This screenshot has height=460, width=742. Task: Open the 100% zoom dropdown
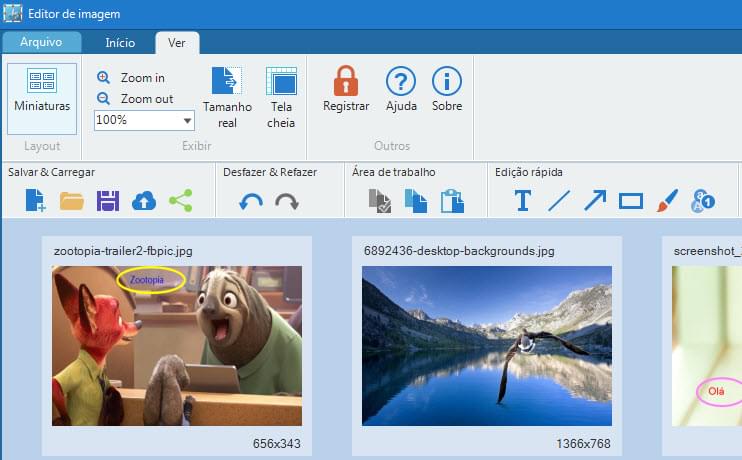click(144, 120)
